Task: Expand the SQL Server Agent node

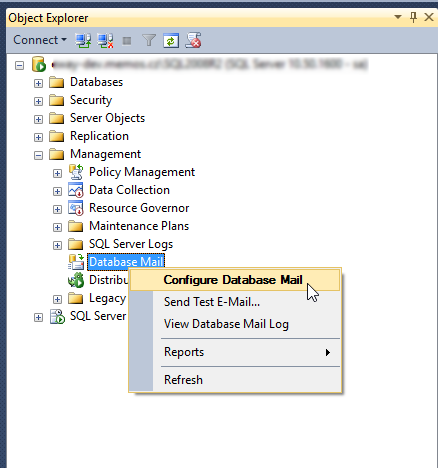Action: pyautogui.click(x=39, y=317)
